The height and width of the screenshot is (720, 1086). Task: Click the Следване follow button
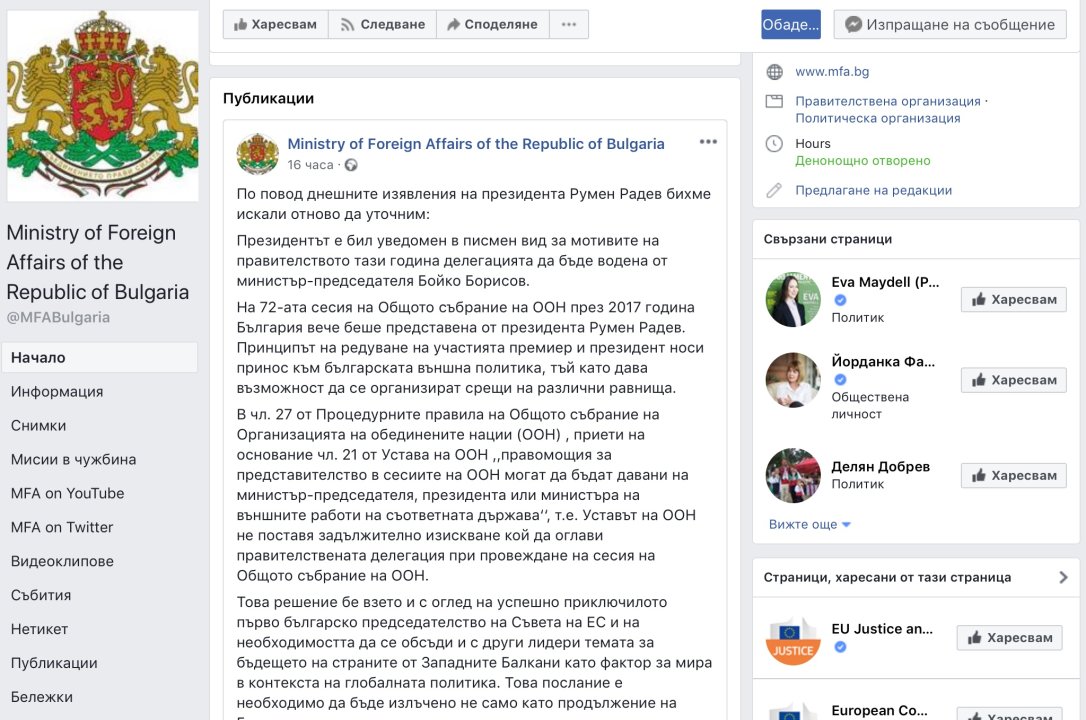click(x=382, y=24)
